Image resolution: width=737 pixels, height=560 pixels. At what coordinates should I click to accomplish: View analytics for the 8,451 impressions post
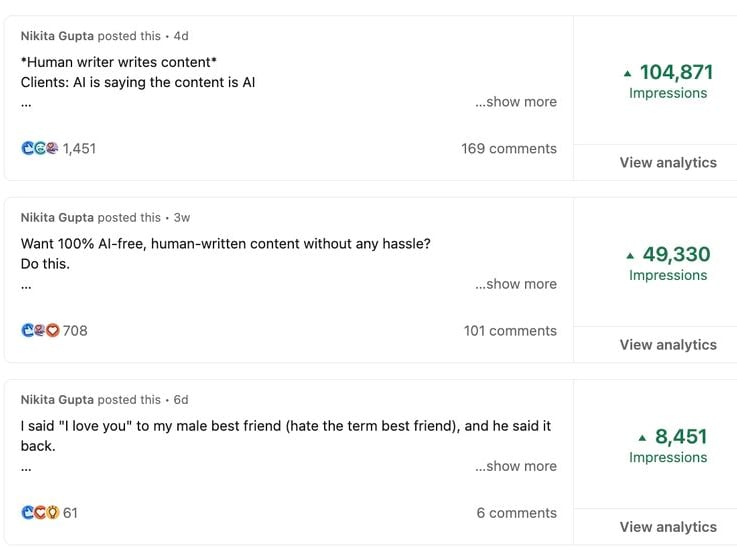click(x=668, y=527)
